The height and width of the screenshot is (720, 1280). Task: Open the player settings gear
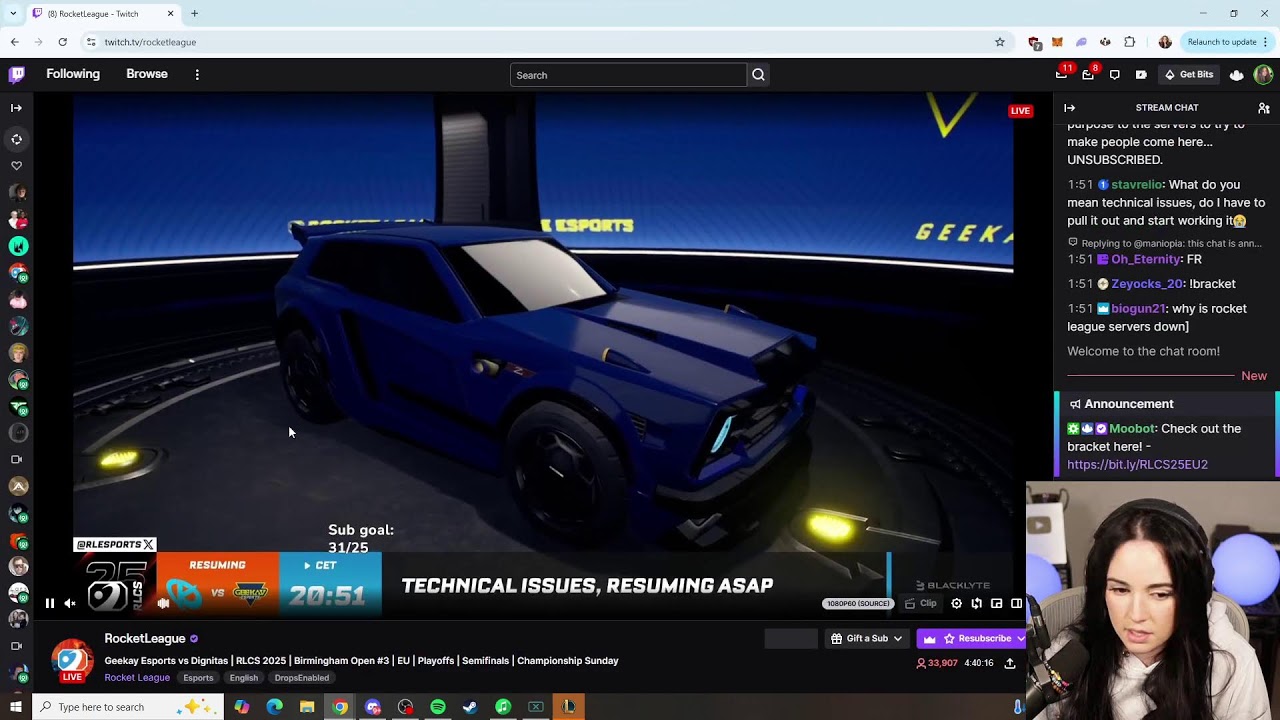pos(956,603)
